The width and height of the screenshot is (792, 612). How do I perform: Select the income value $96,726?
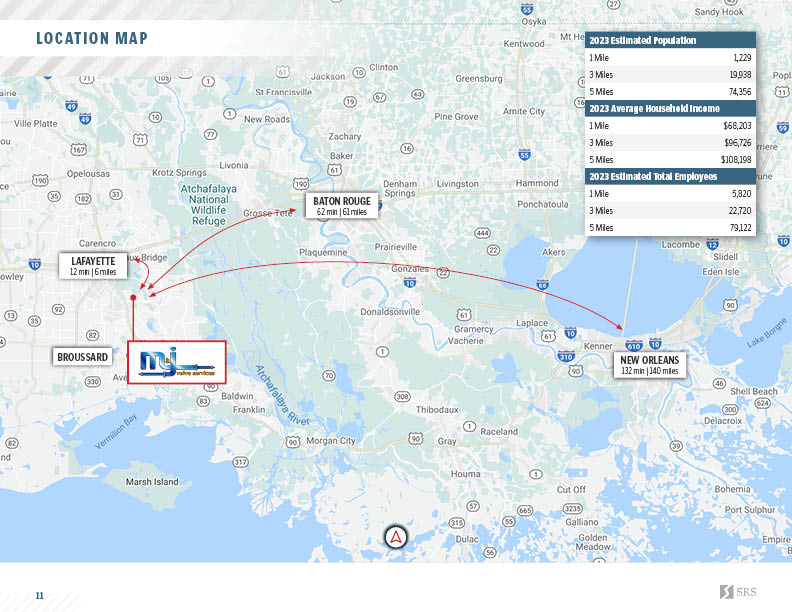coord(737,143)
